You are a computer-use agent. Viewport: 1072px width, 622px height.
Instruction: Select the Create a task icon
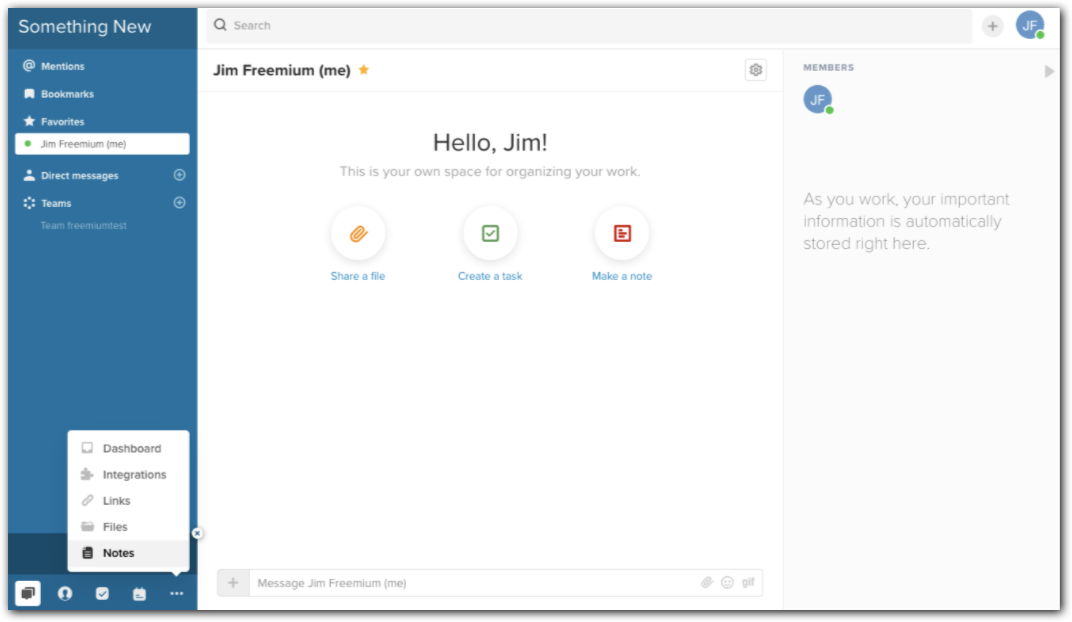pos(490,234)
